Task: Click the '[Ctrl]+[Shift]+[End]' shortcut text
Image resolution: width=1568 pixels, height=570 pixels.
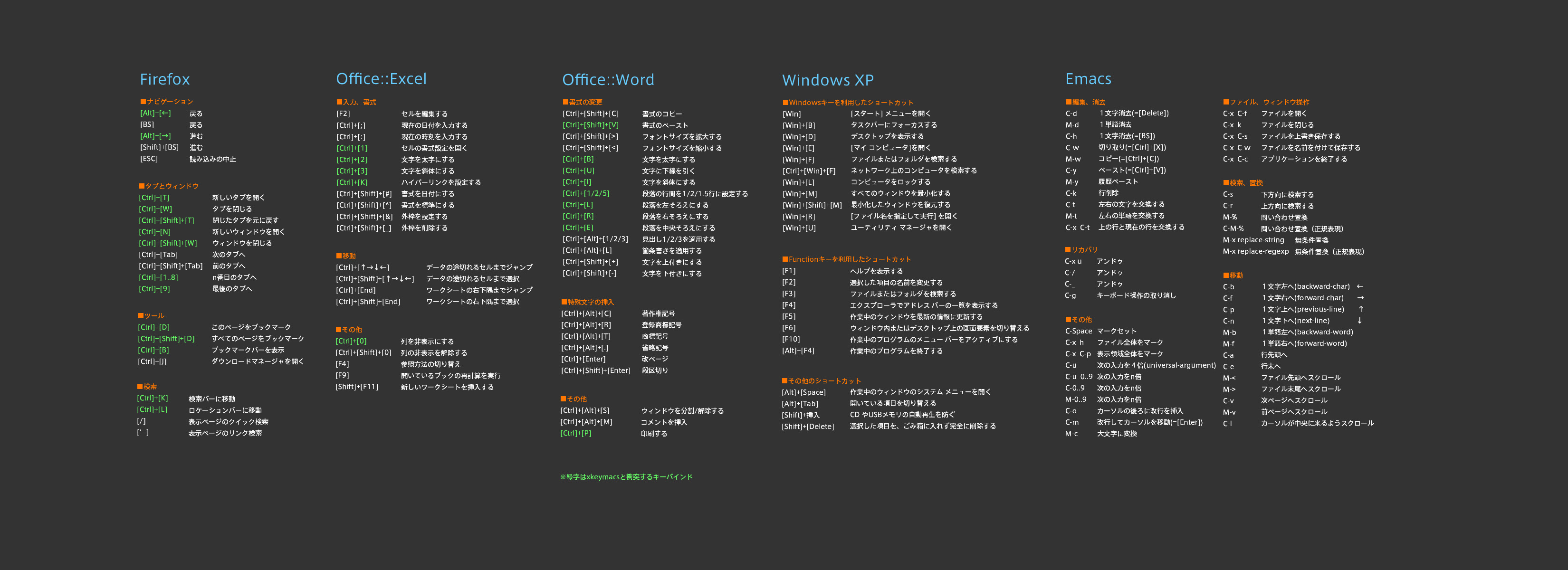Action: point(368,302)
